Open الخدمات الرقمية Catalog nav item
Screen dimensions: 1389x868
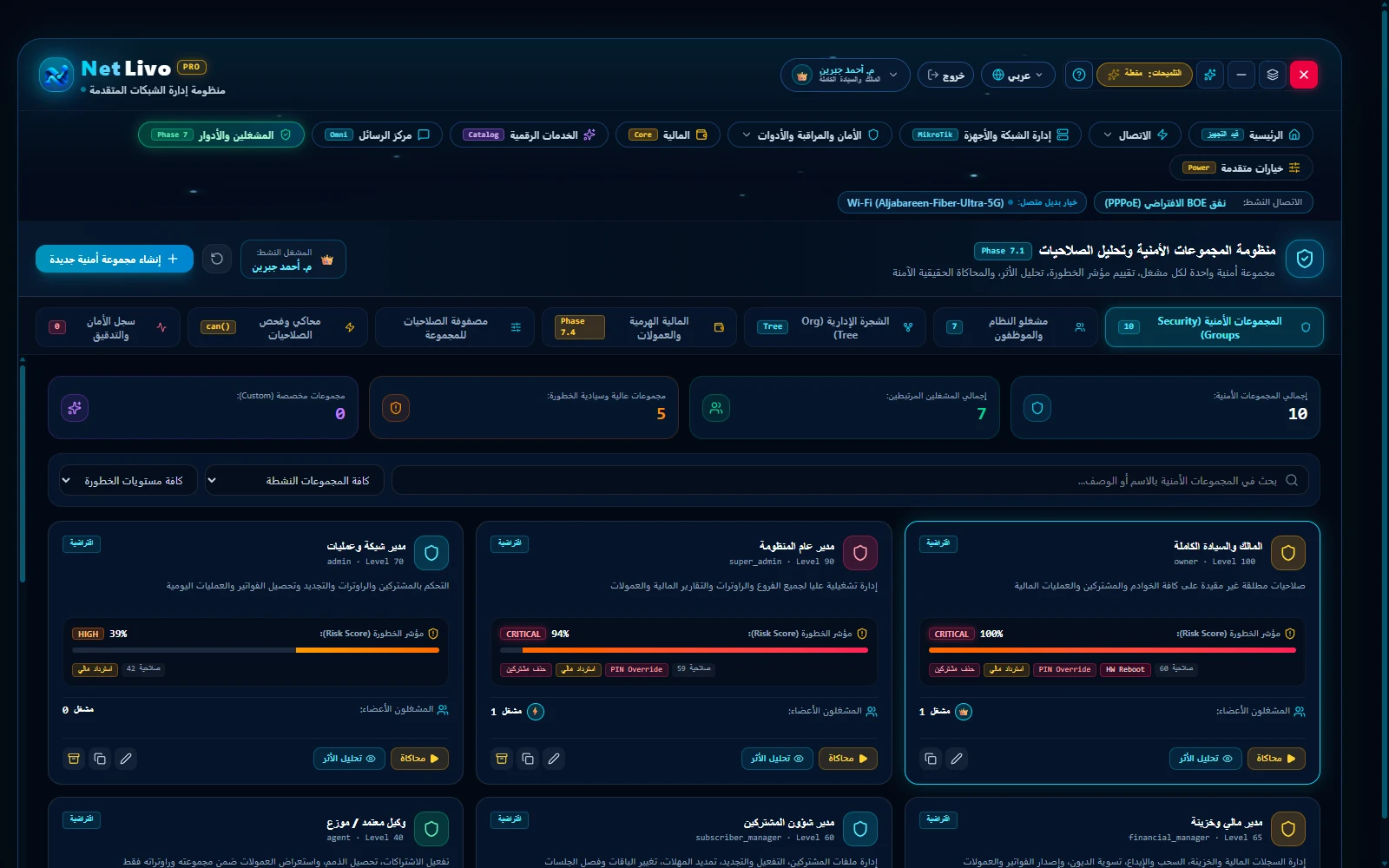coord(529,135)
